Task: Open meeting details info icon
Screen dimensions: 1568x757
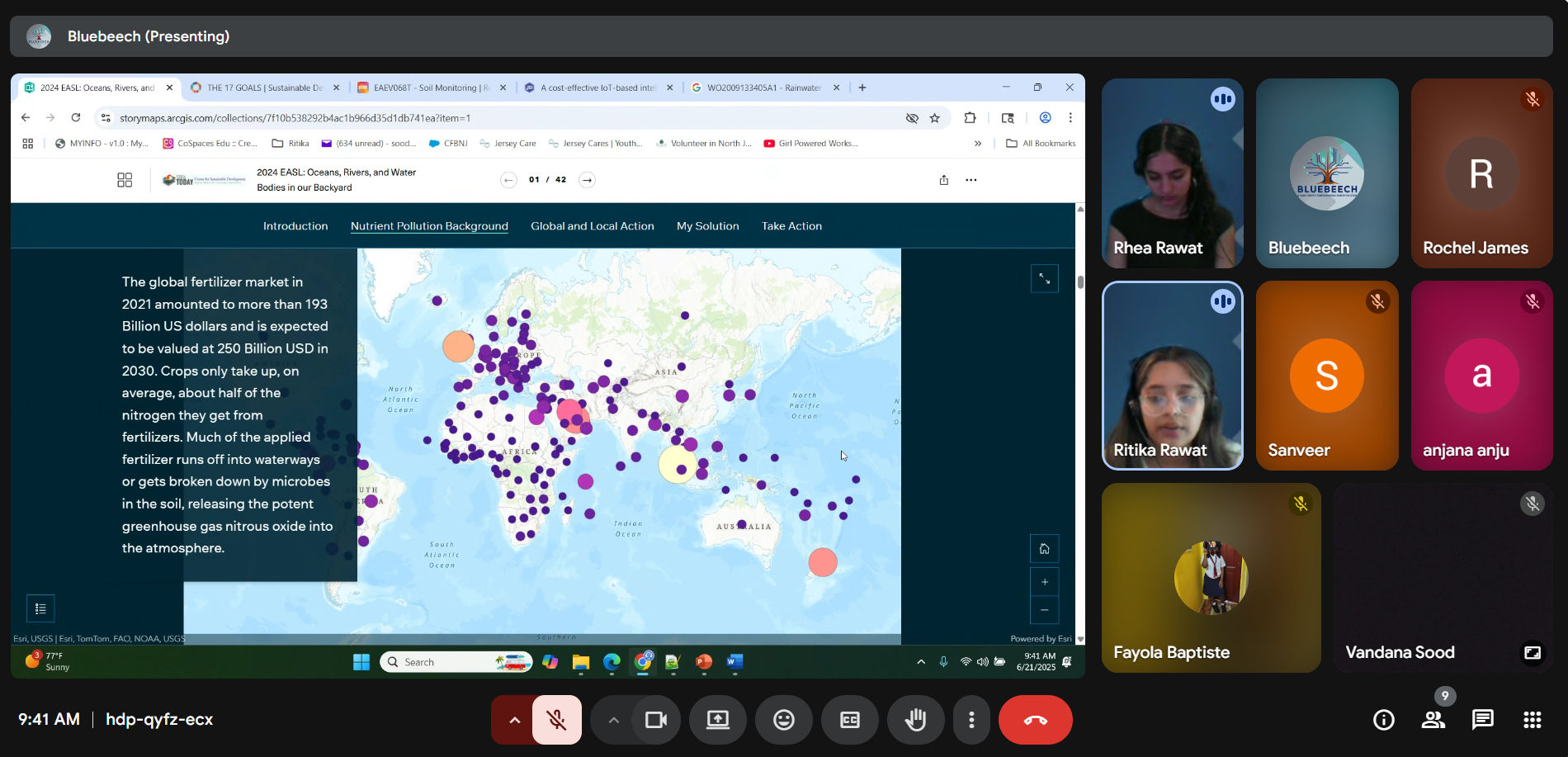Action: [x=1383, y=720]
